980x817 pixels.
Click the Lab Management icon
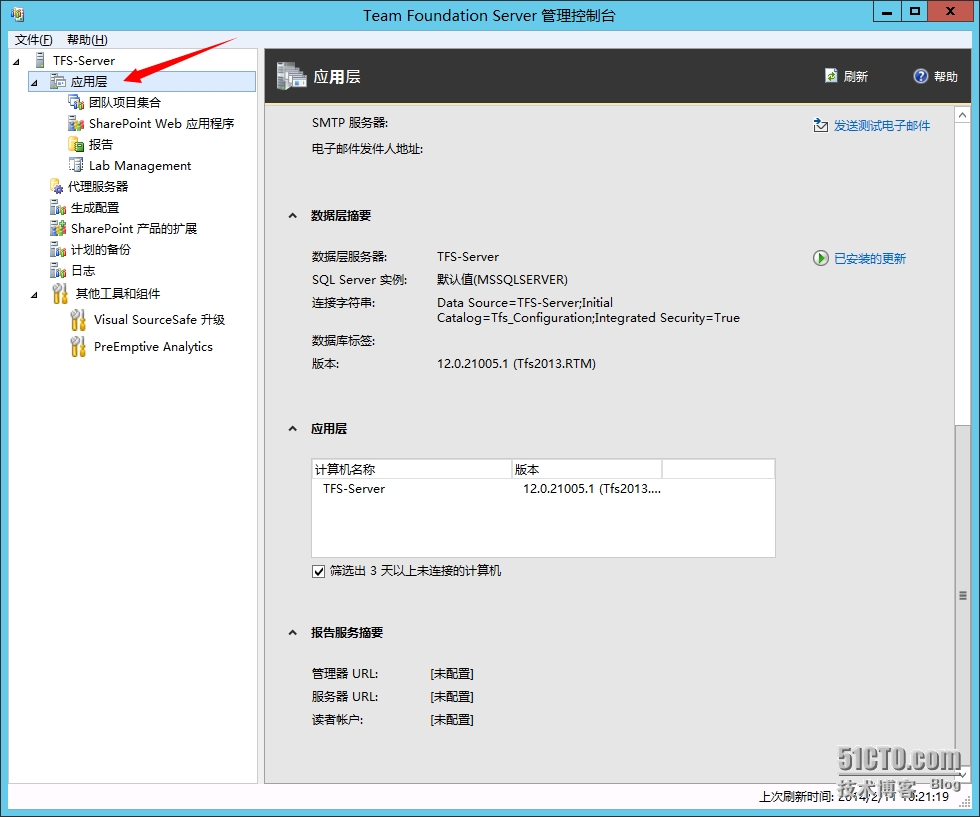coord(76,165)
